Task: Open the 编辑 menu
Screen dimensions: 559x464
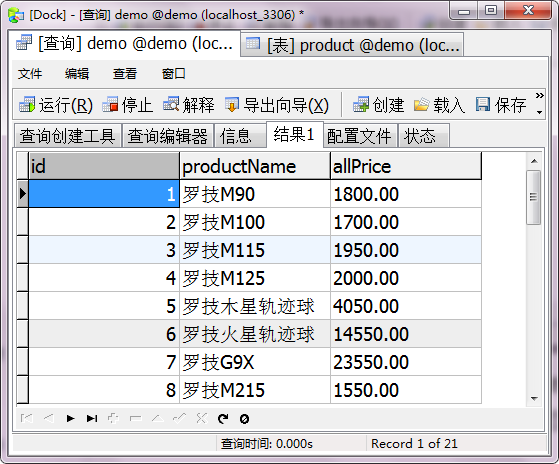Action: coord(77,74)
